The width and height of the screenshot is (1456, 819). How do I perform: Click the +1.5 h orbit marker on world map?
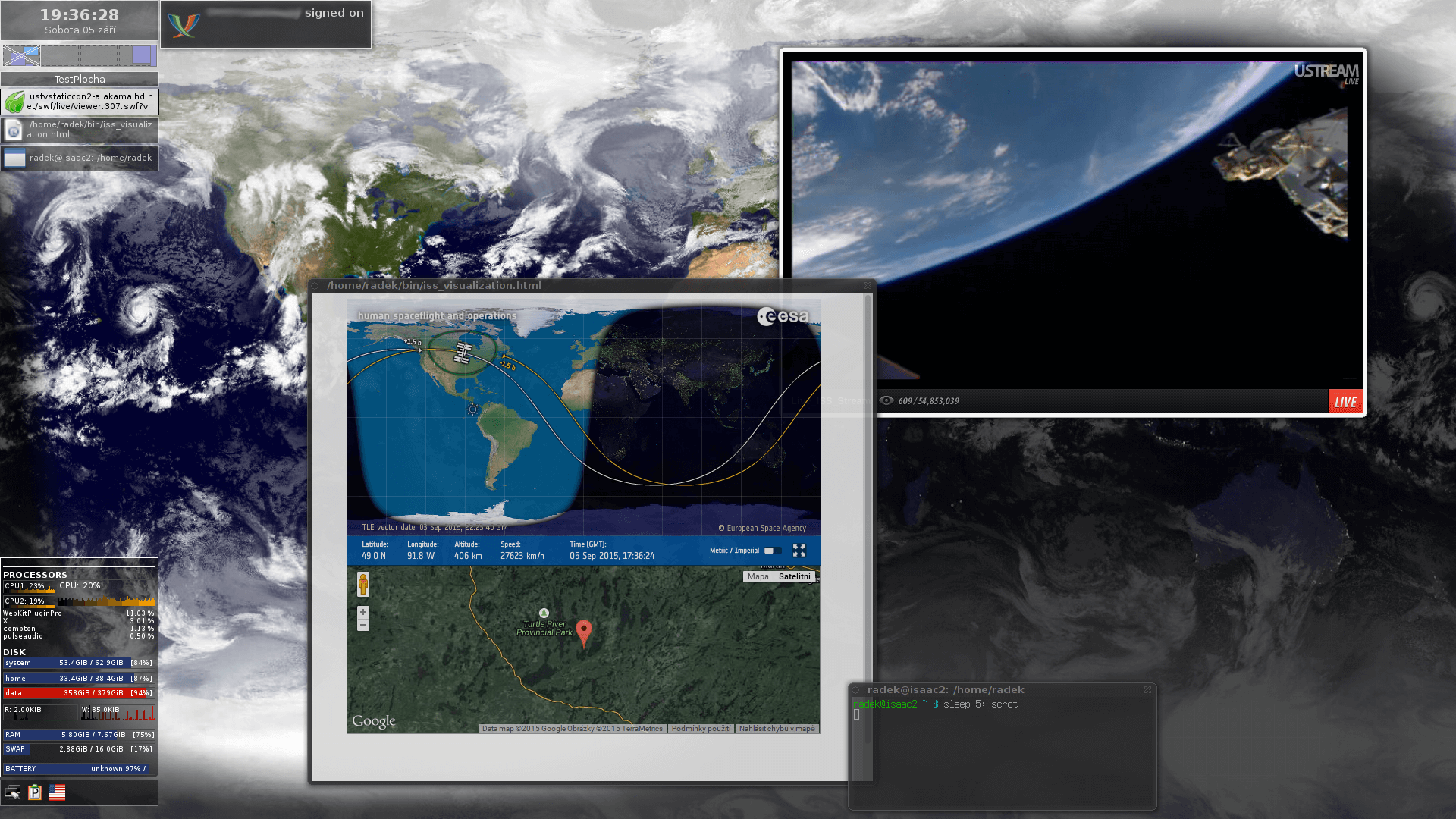[413, 342]
